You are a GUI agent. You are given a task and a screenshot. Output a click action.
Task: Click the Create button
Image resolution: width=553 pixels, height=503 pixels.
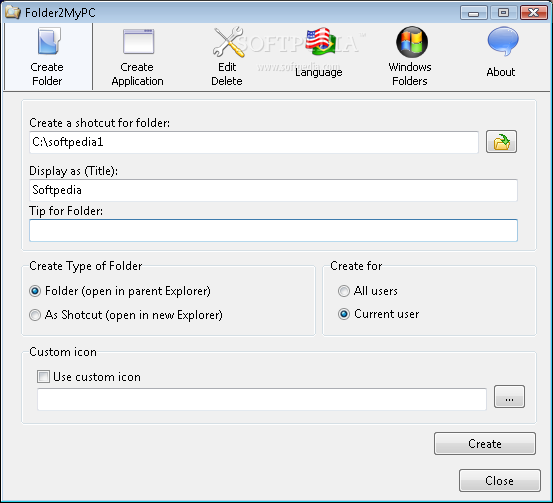pos(485,443)
